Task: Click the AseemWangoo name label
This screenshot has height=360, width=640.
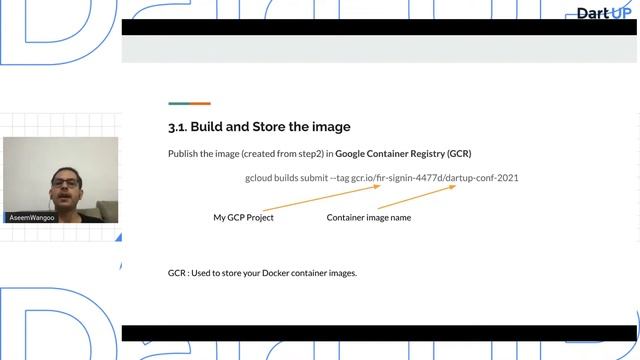Action: [31, 218]
